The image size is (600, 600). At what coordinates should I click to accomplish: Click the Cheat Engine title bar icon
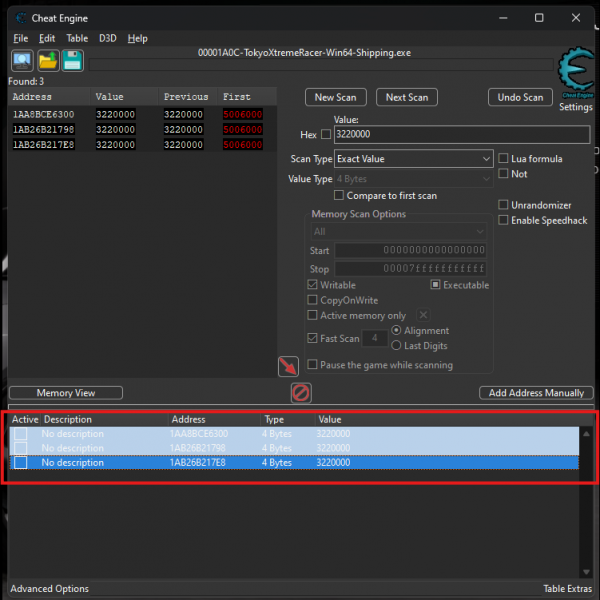tap(21, 18)
